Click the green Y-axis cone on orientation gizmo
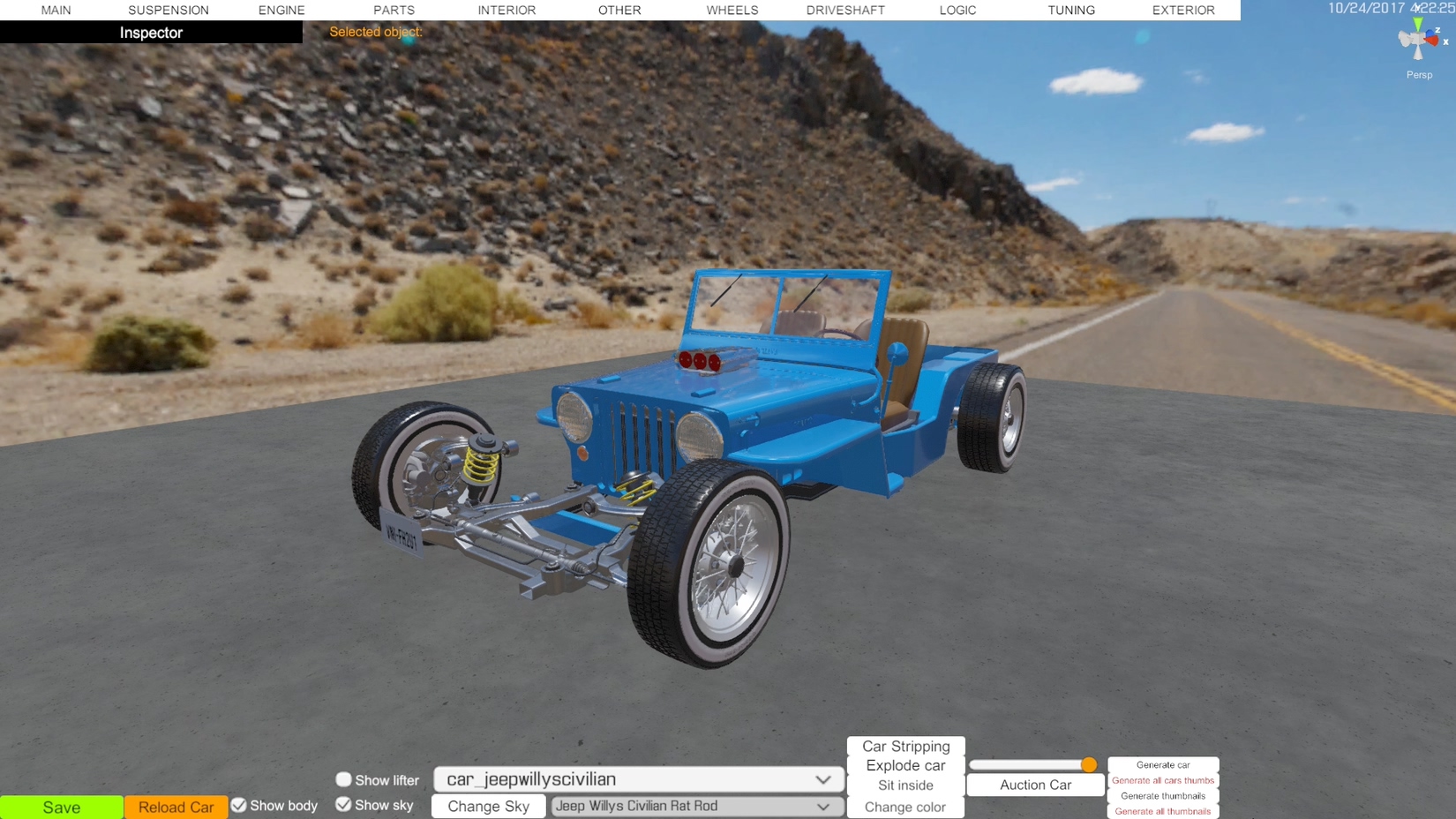The height and width of the screenshot is (819, 1456). (1417, 24)
